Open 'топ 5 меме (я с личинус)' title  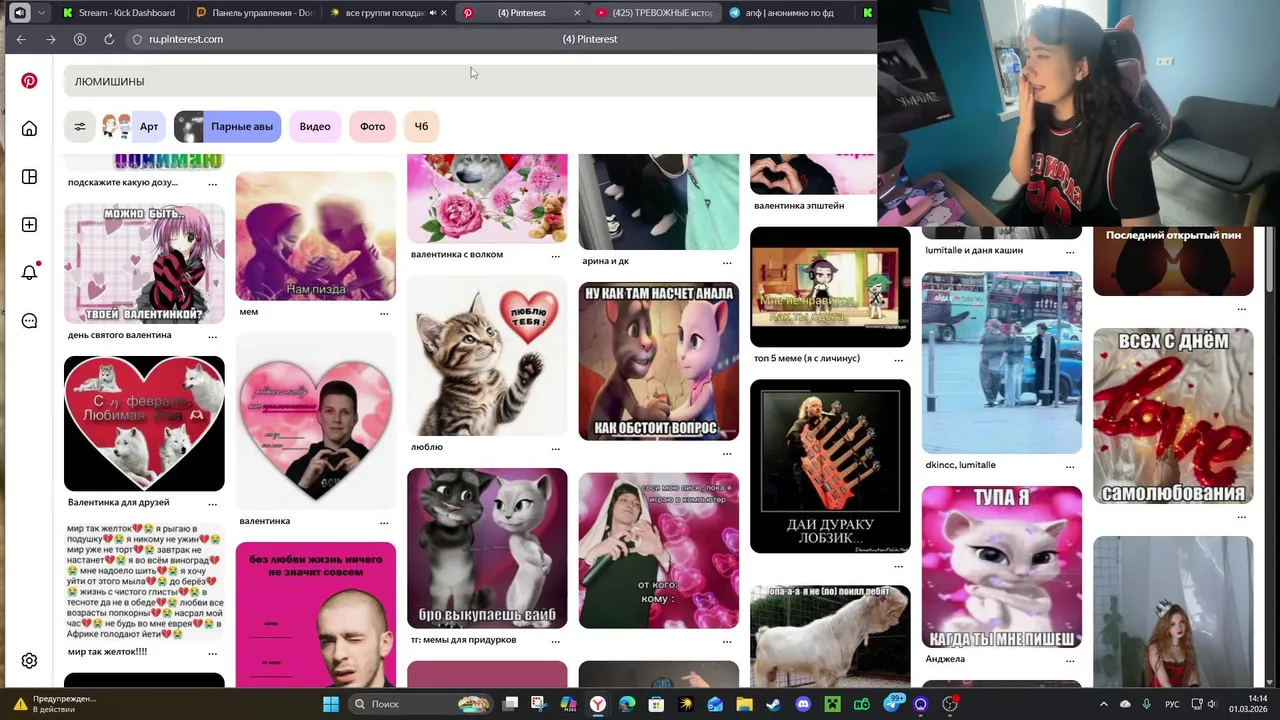click(x=807, y=358)
